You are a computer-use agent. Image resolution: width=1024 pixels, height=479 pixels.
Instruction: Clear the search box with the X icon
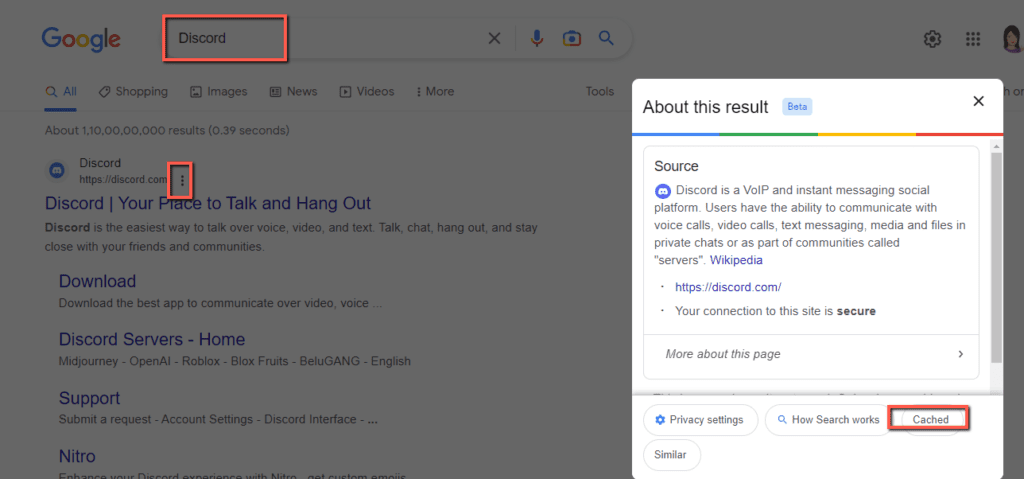pos(494,39)
